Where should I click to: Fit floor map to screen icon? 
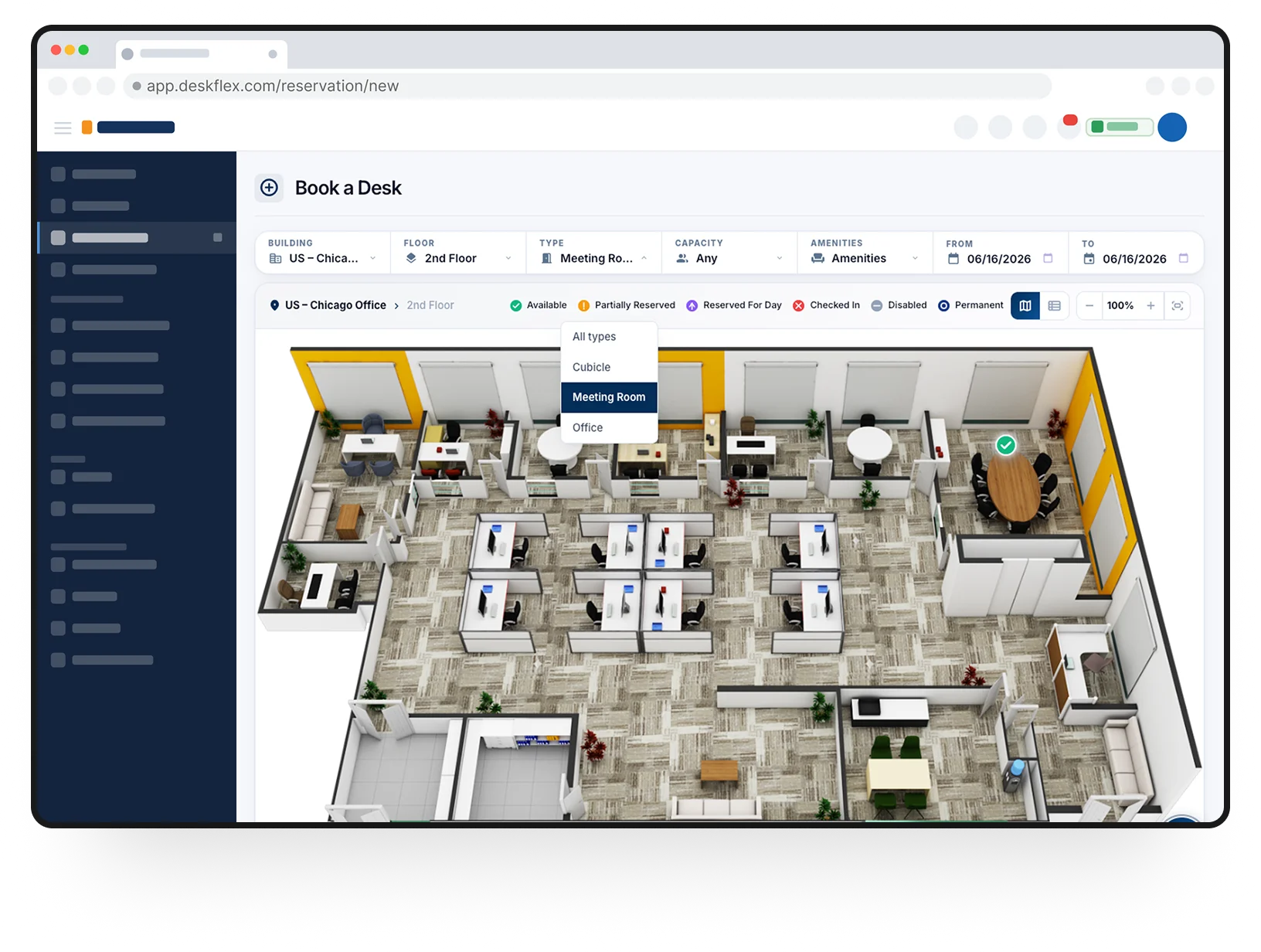point(1178,306)
